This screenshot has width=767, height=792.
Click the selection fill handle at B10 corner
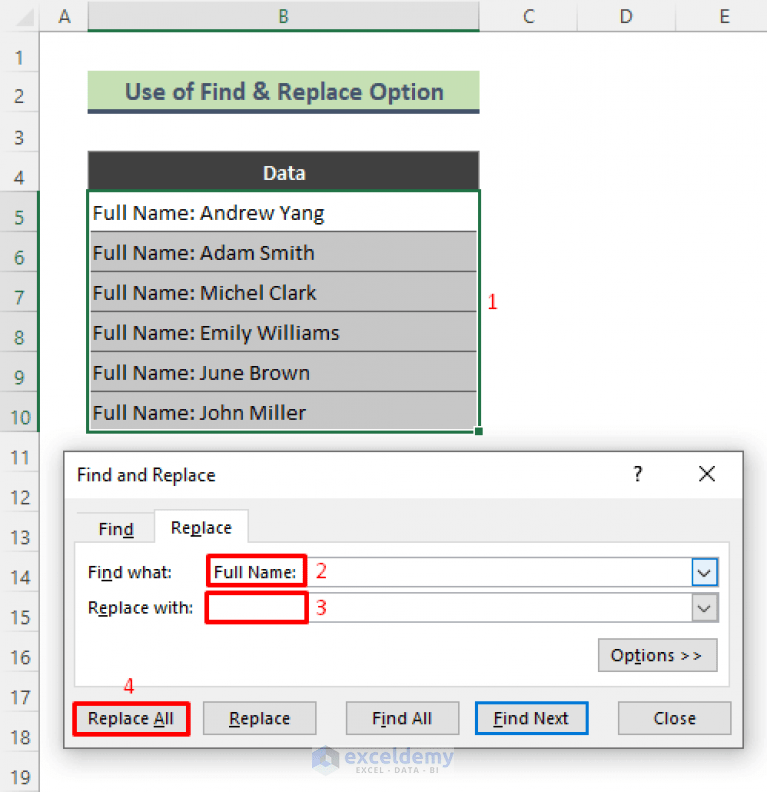(479, 431)
